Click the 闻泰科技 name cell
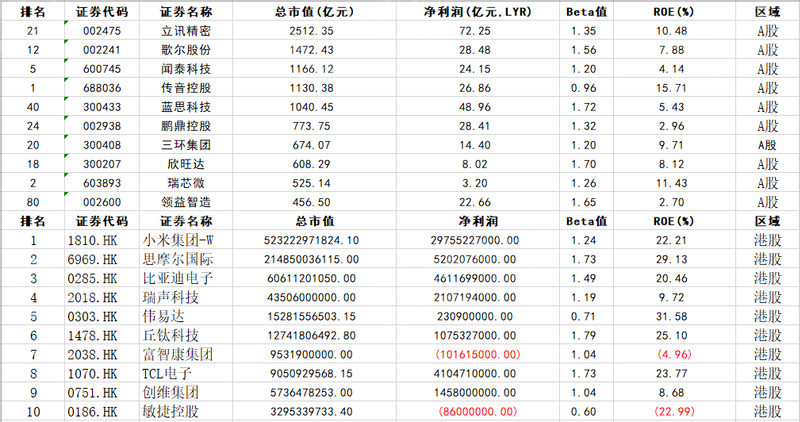 point(186,69)
